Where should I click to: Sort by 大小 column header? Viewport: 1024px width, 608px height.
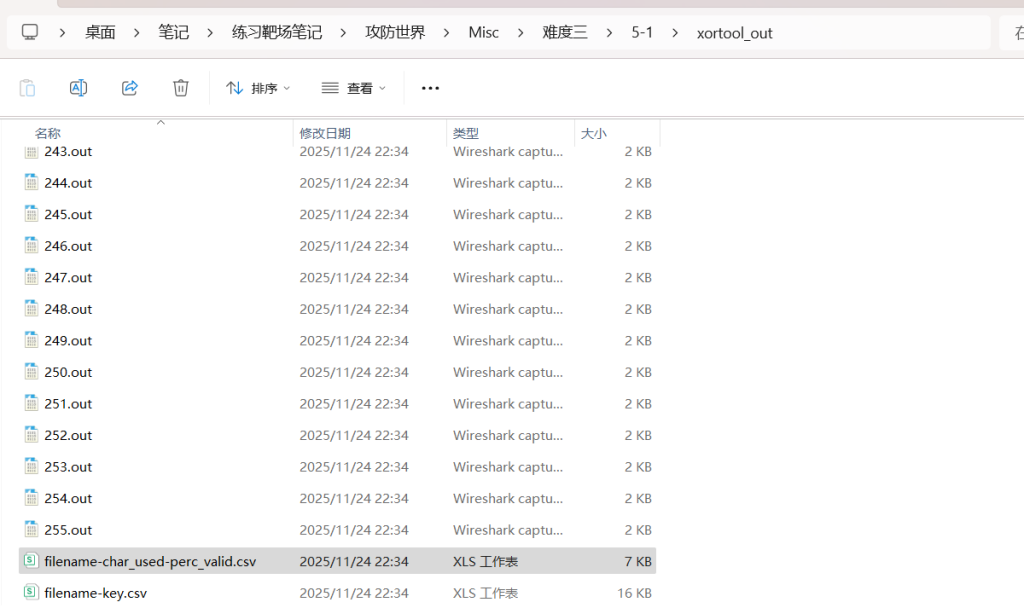(x=594, y=133)
